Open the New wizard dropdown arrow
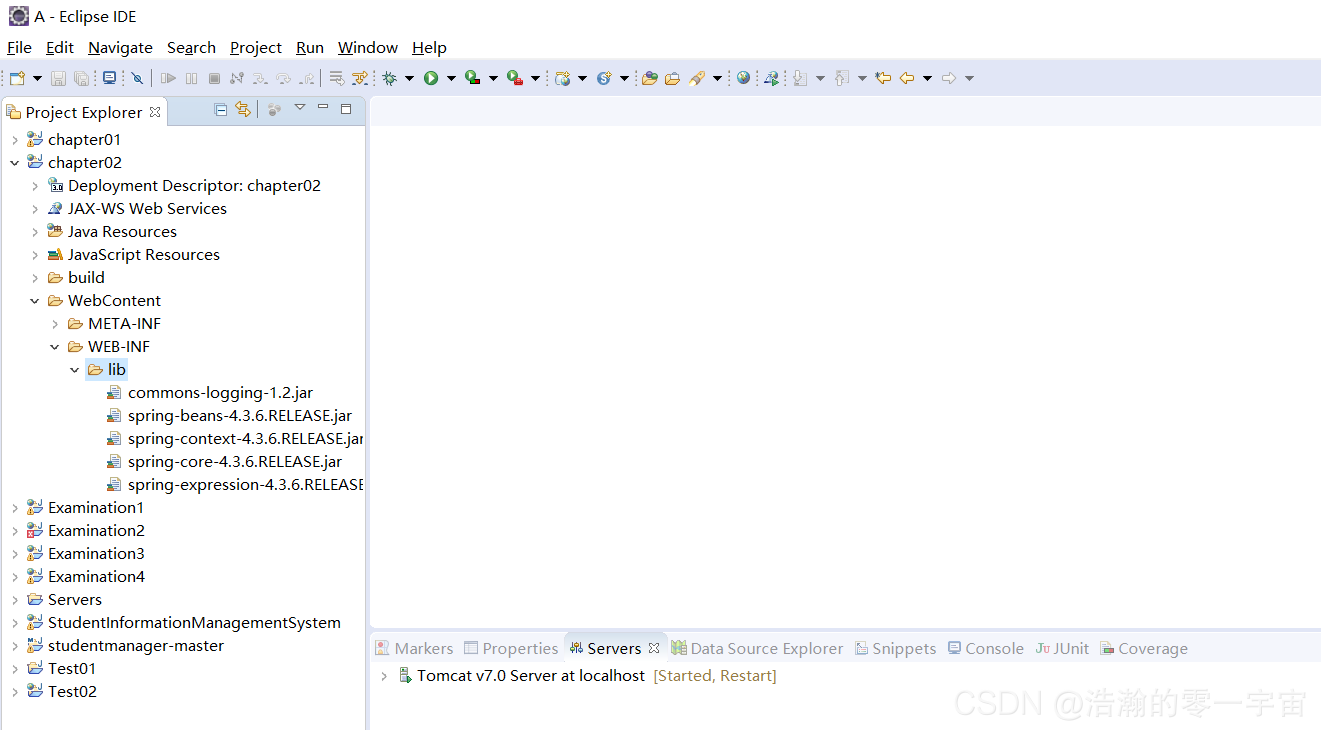1321x730 pixels. point(37,78)
